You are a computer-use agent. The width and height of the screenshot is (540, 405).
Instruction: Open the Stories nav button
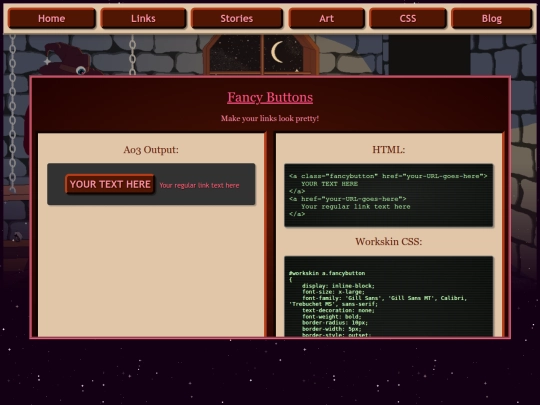click(x=237, y=18)
